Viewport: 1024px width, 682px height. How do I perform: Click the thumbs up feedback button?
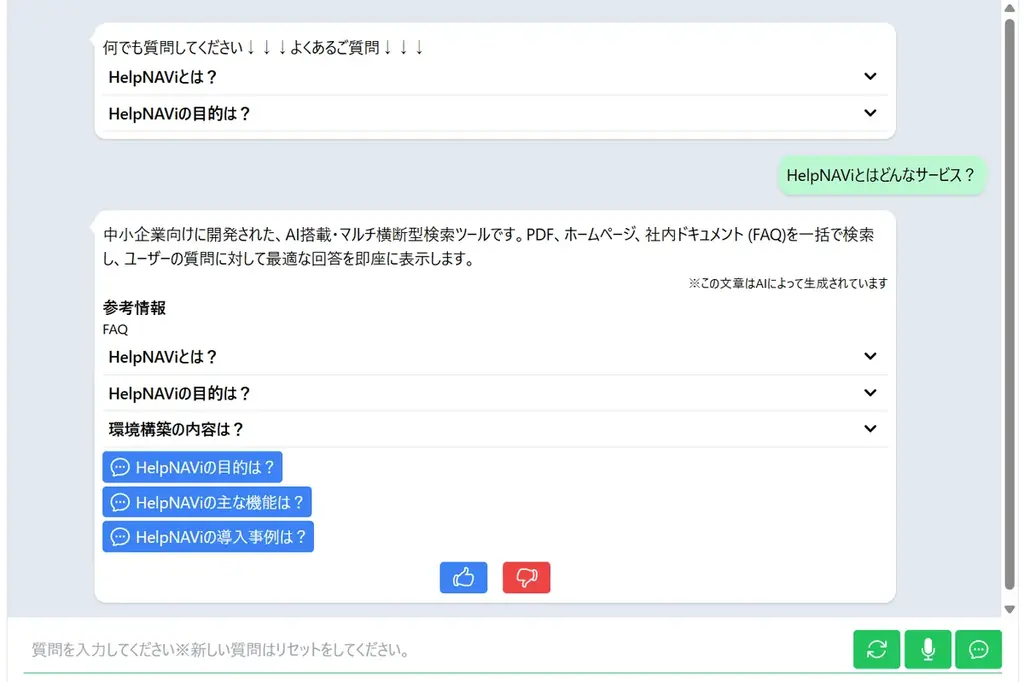coord(463,577)
